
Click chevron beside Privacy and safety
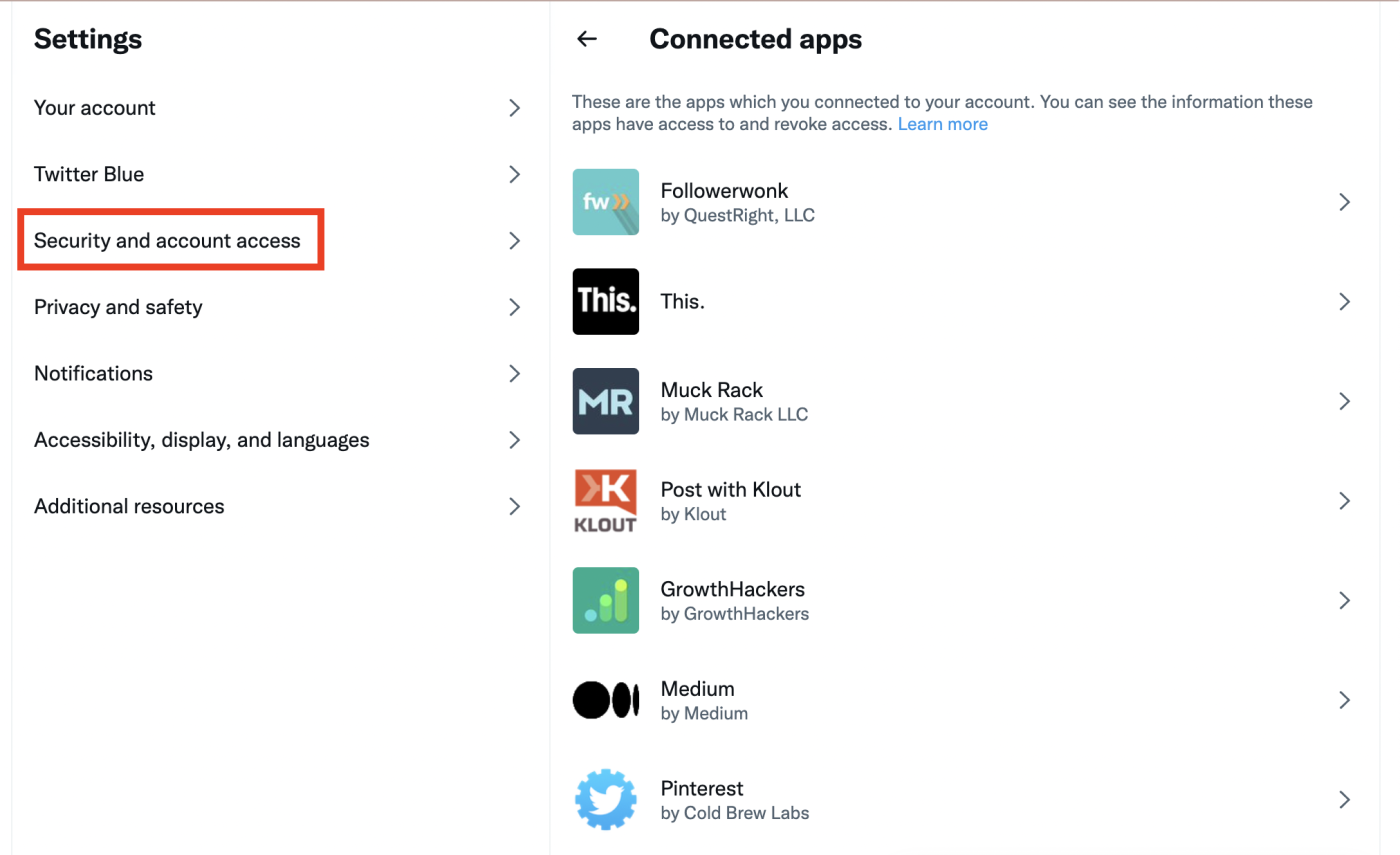(x=515, y=307)
